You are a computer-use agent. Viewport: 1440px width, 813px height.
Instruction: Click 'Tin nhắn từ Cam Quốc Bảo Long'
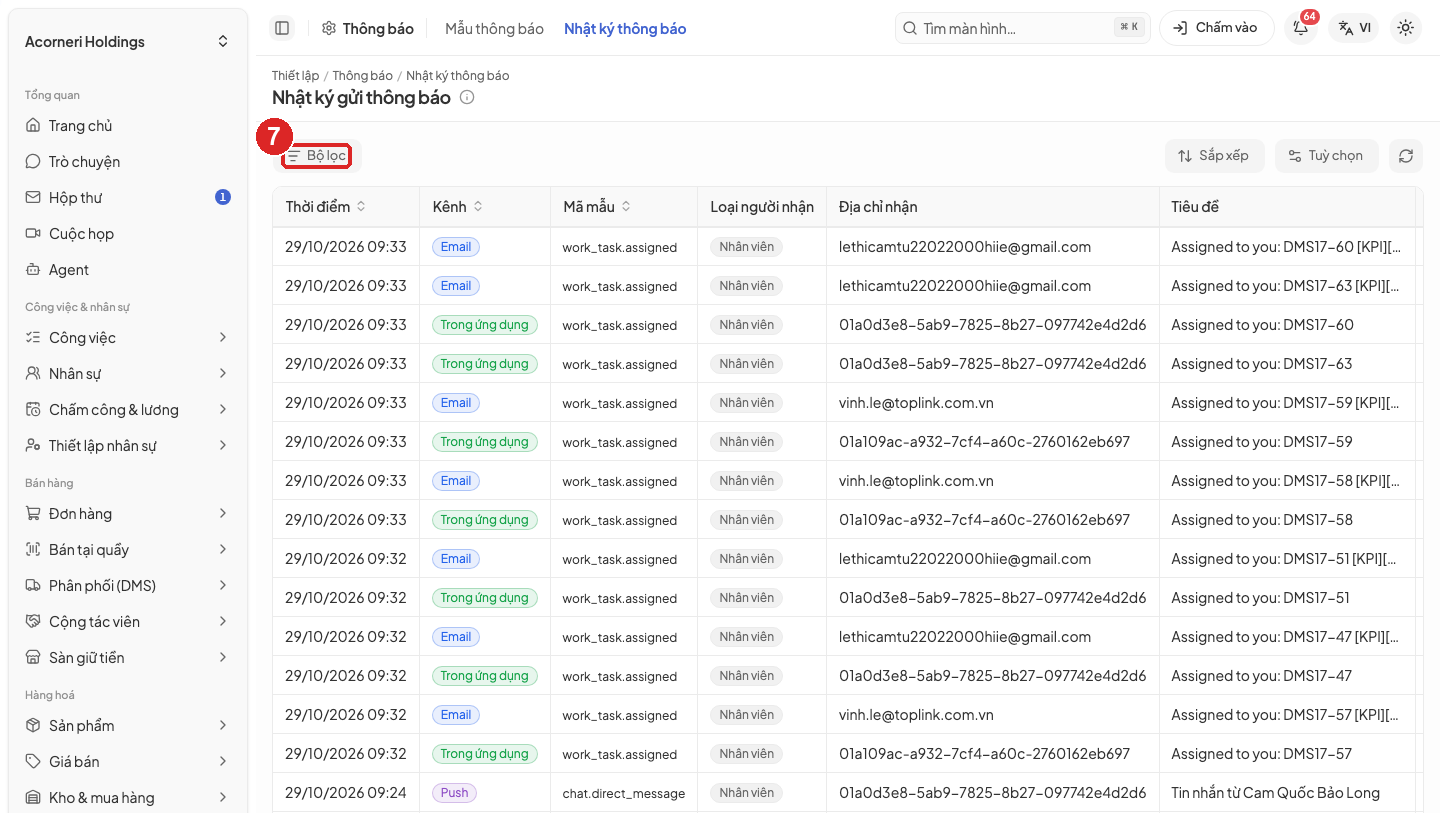tap(1275, 793)
